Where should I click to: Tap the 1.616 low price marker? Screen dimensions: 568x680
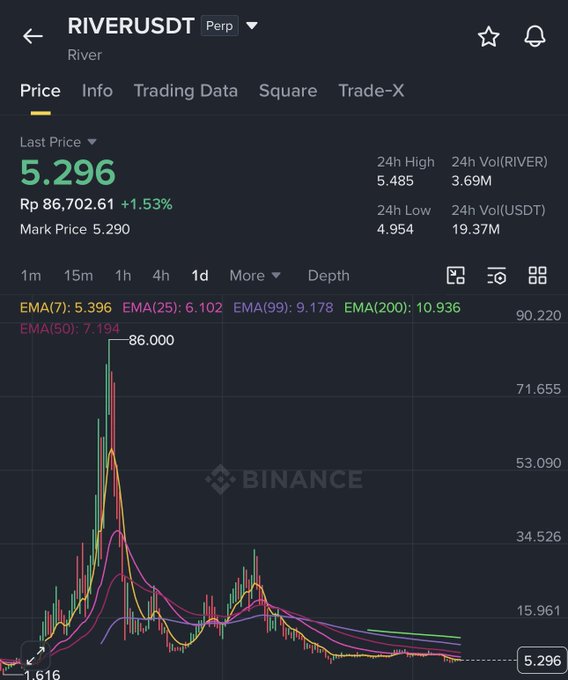coord(42,674)
